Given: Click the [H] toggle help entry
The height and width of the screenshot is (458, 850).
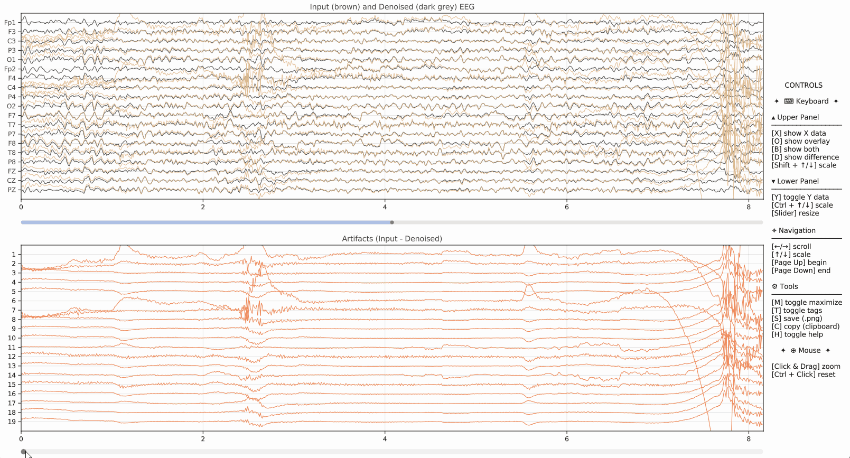Looking at the screenshot, I should click(799, 334).
